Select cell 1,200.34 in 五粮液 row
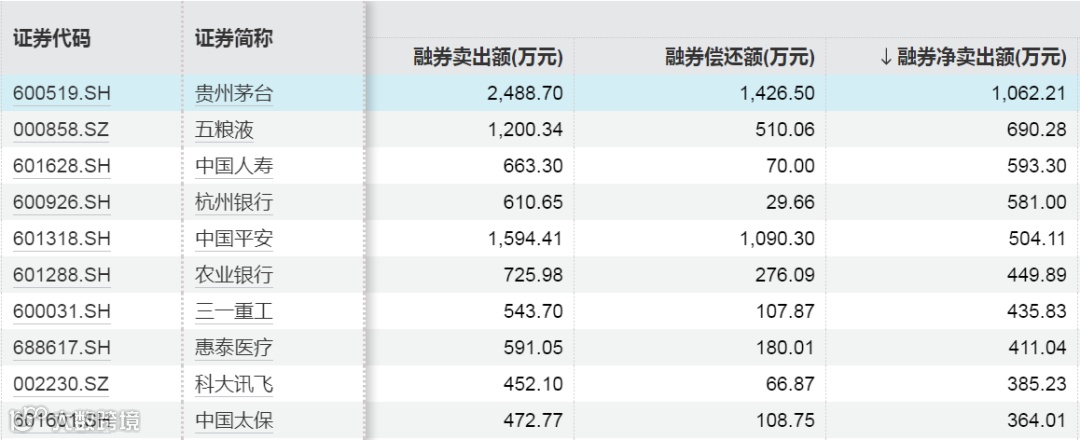Image resolution: width=1080 pixels, height=440 pixels. [525, 129]
